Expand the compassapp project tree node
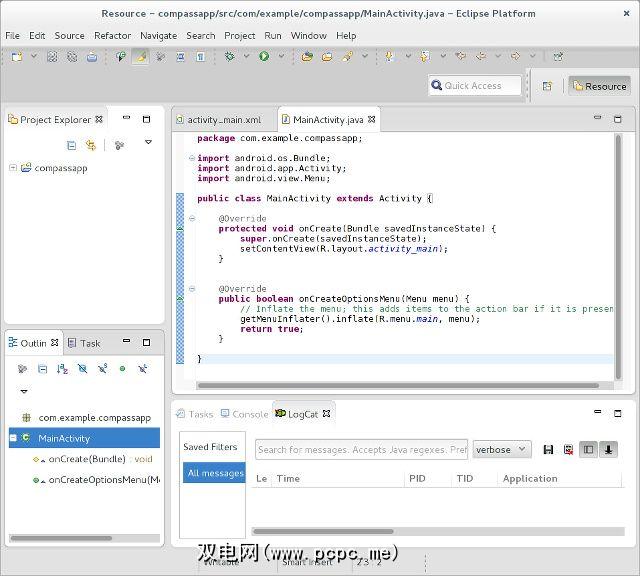The image size is (640, 576). pyautogui.click(x=13, y=168)
